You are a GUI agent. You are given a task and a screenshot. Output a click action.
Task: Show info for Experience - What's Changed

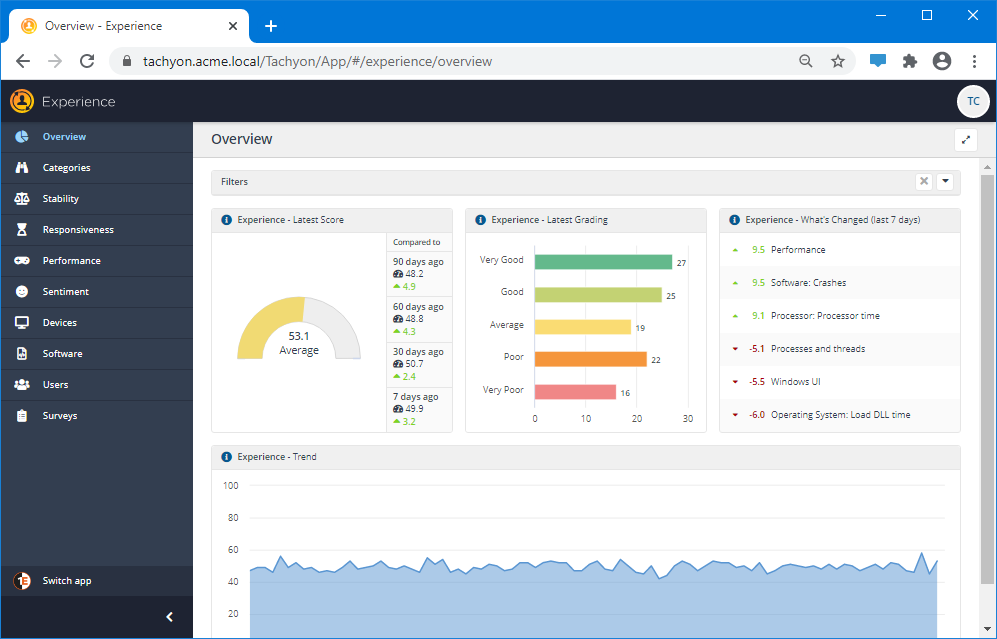tap(734, 220)
